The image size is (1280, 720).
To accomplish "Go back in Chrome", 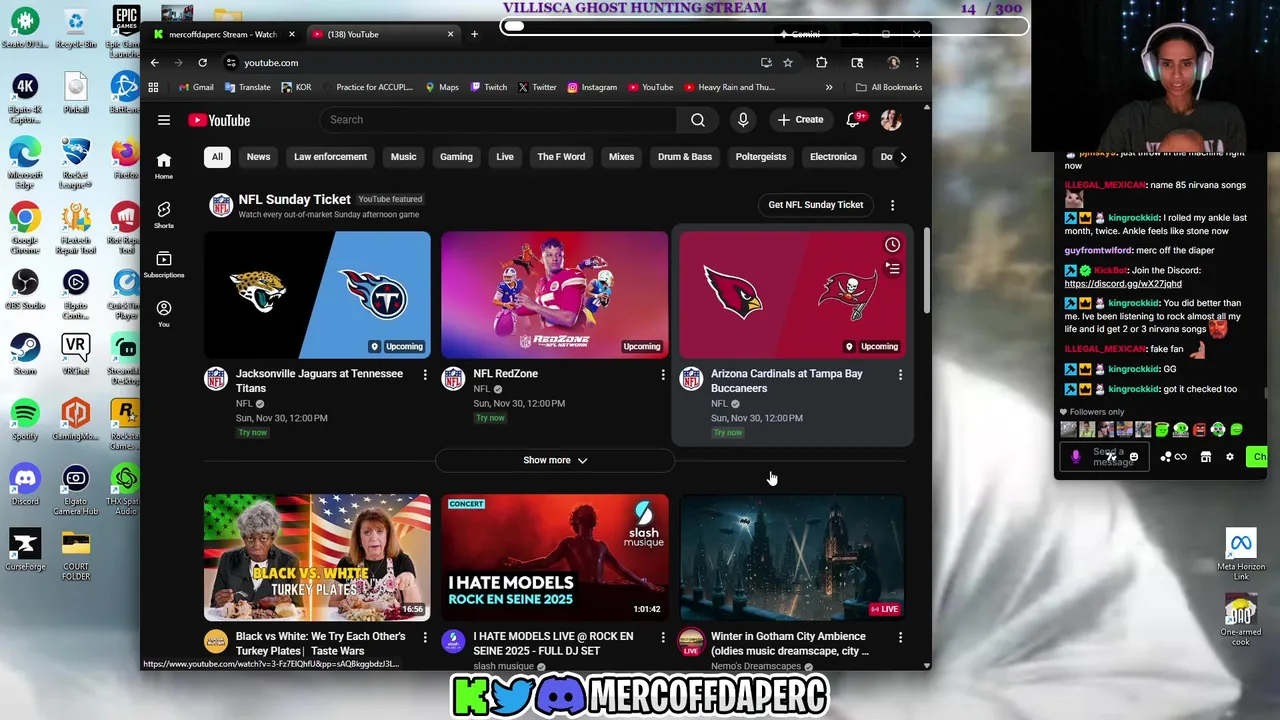I will coord(155,62).
